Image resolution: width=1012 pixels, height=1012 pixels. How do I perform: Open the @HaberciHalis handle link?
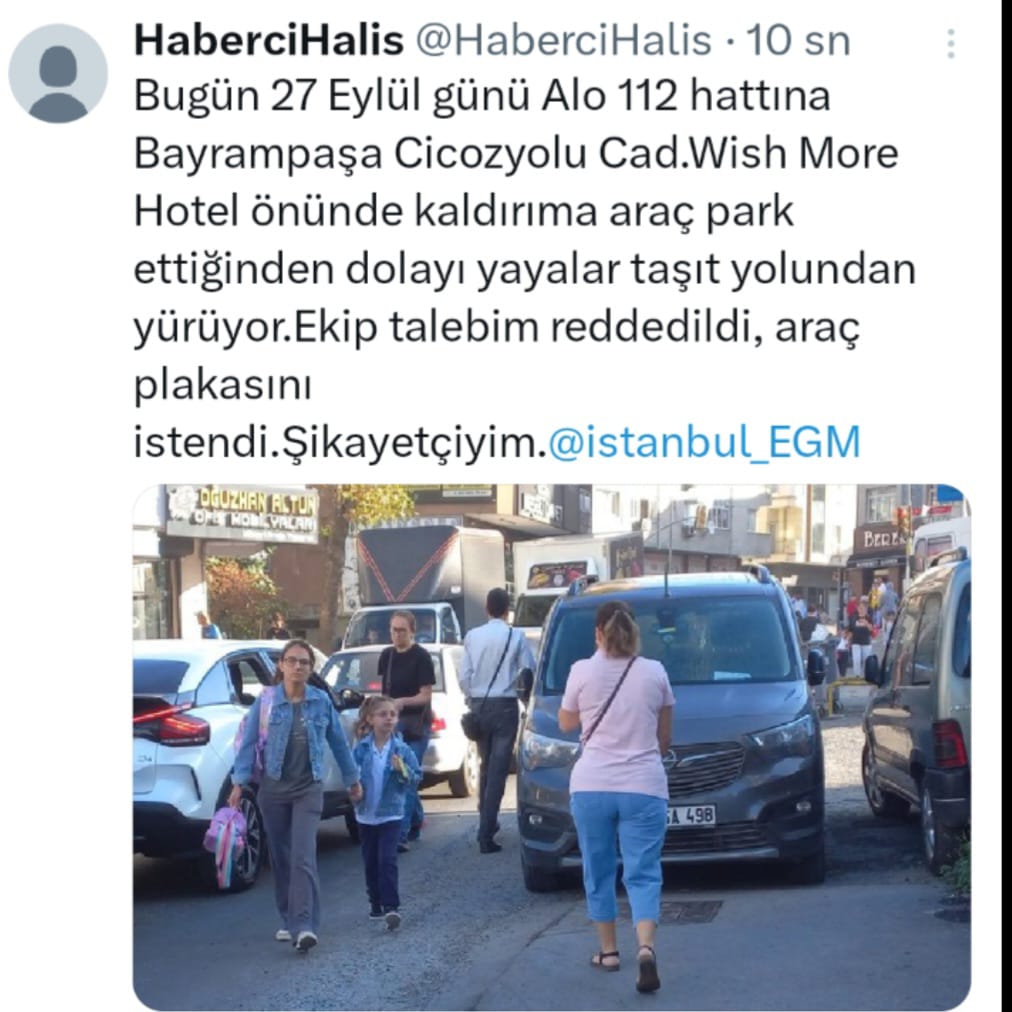[563, 40]
